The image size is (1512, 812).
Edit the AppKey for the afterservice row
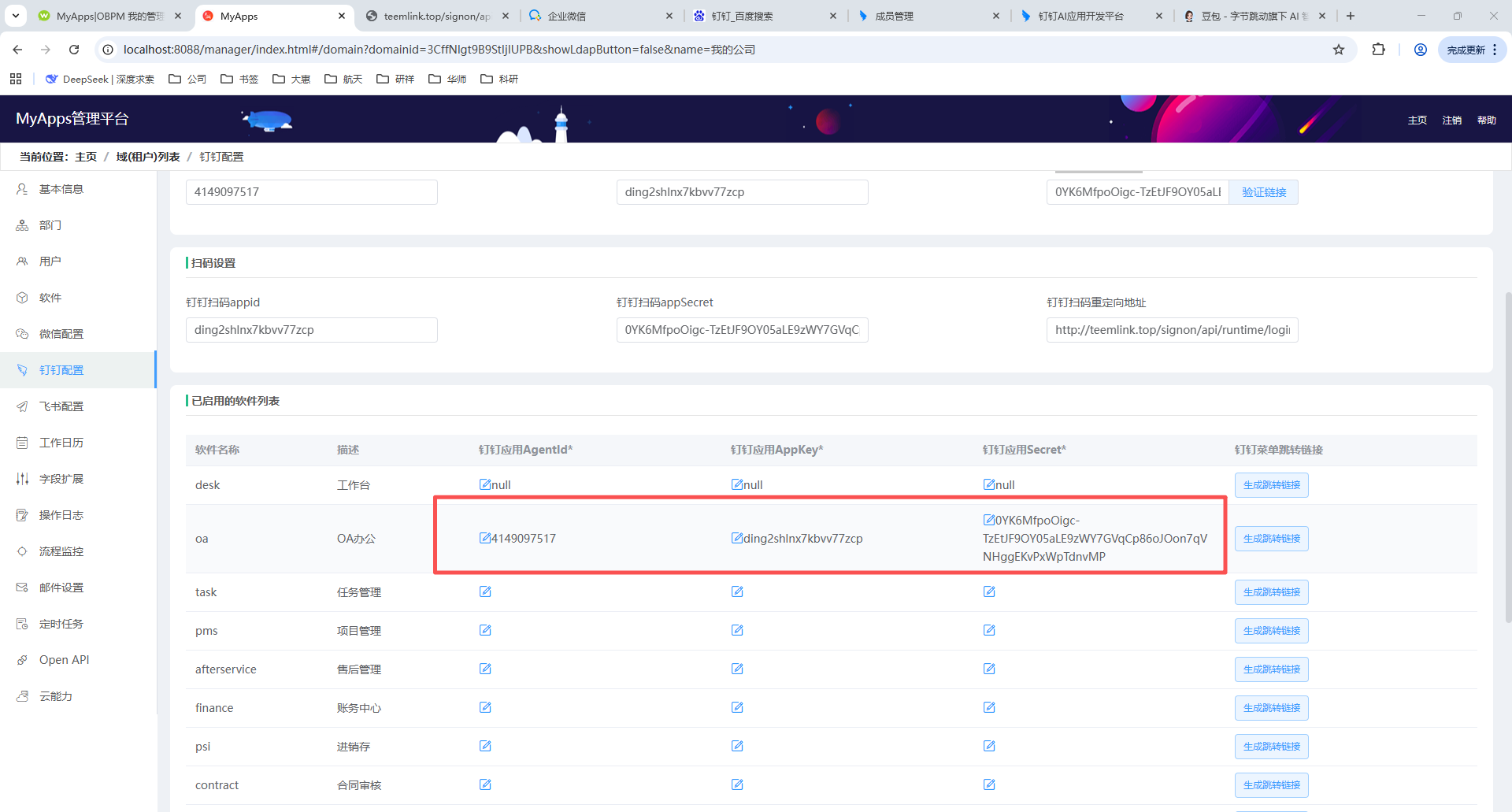[x=737, y=669]
